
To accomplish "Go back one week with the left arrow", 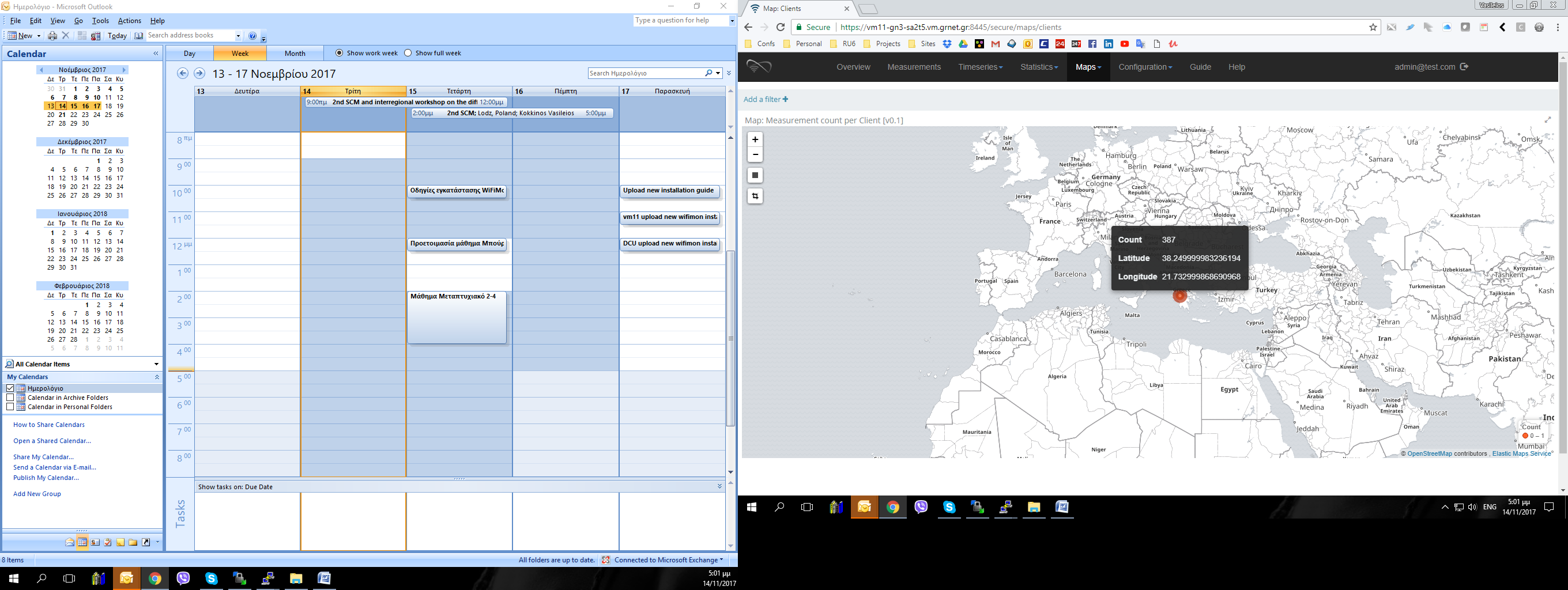I will click(182, 73).
